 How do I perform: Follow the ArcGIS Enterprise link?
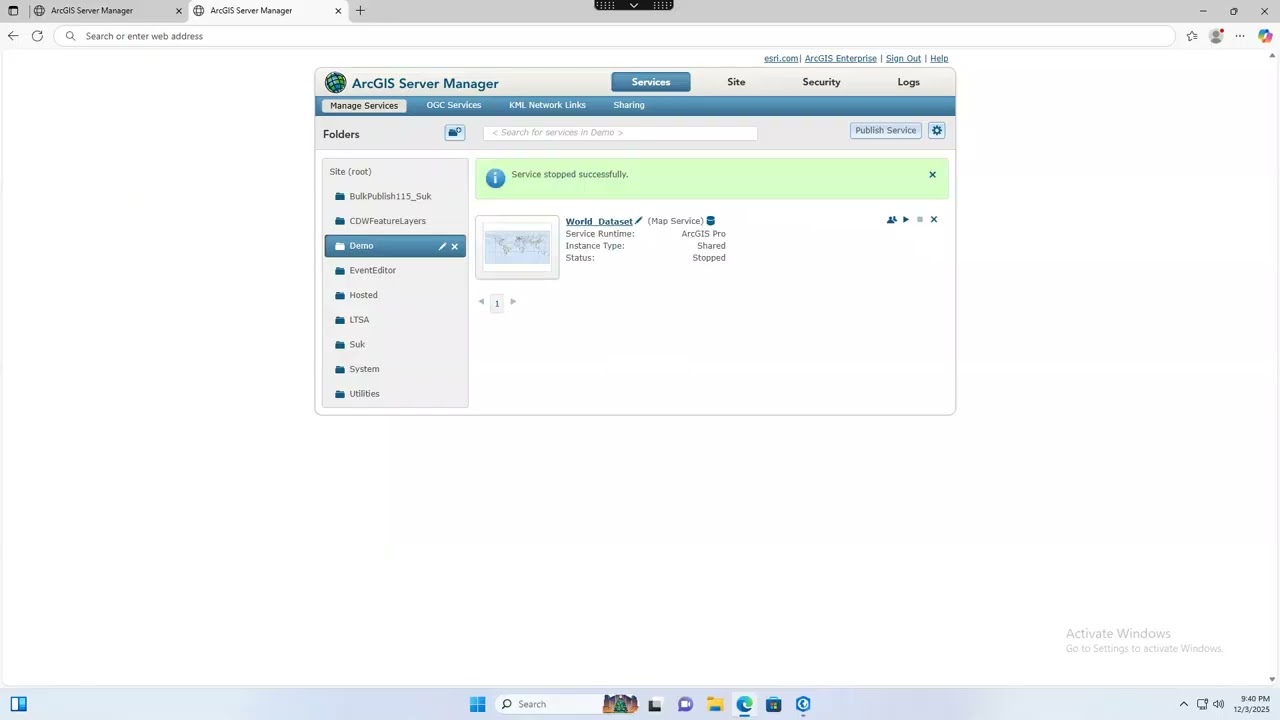coord(840,58)
